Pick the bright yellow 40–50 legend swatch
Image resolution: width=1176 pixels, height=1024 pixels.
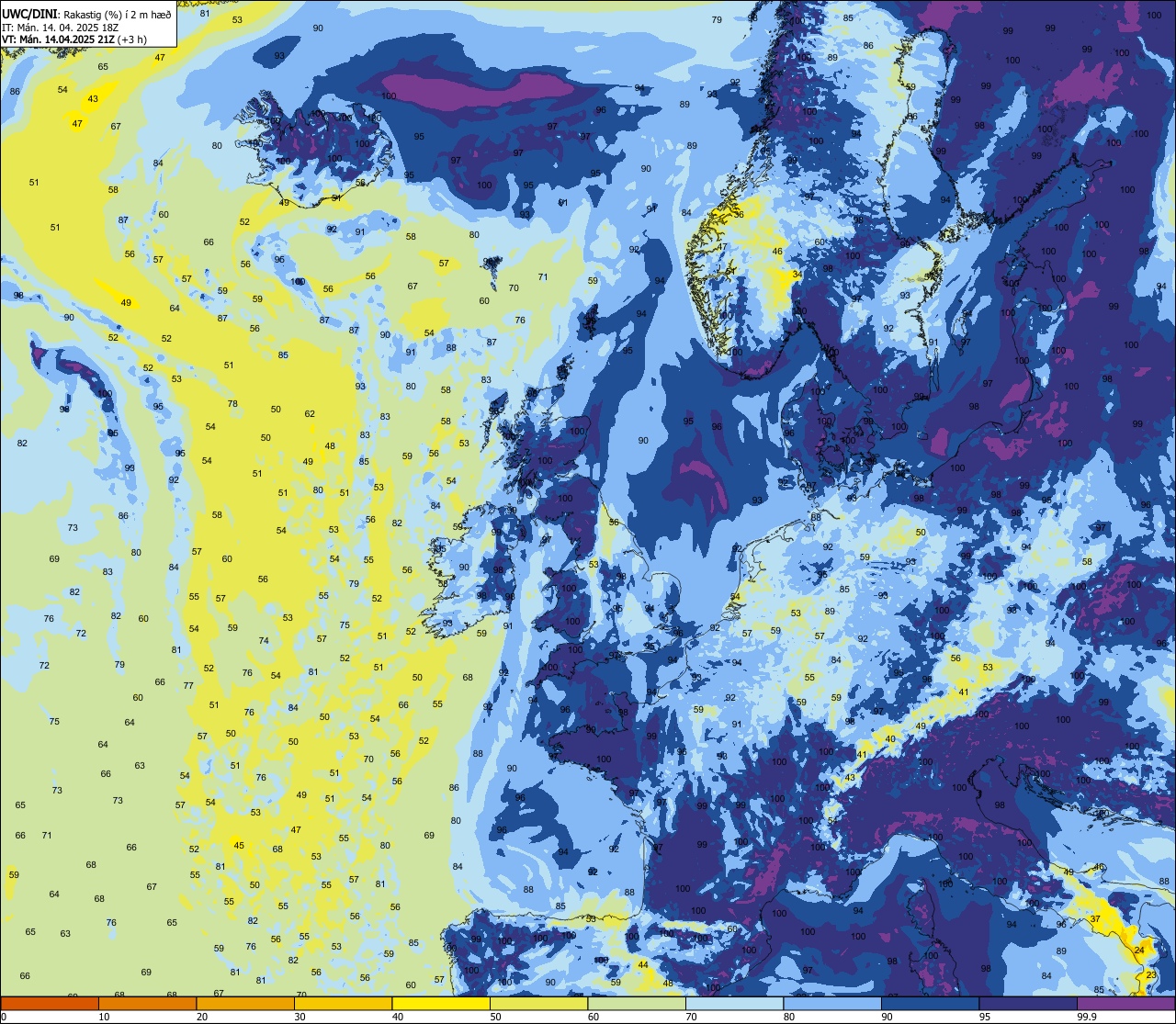pos(441,1003)
